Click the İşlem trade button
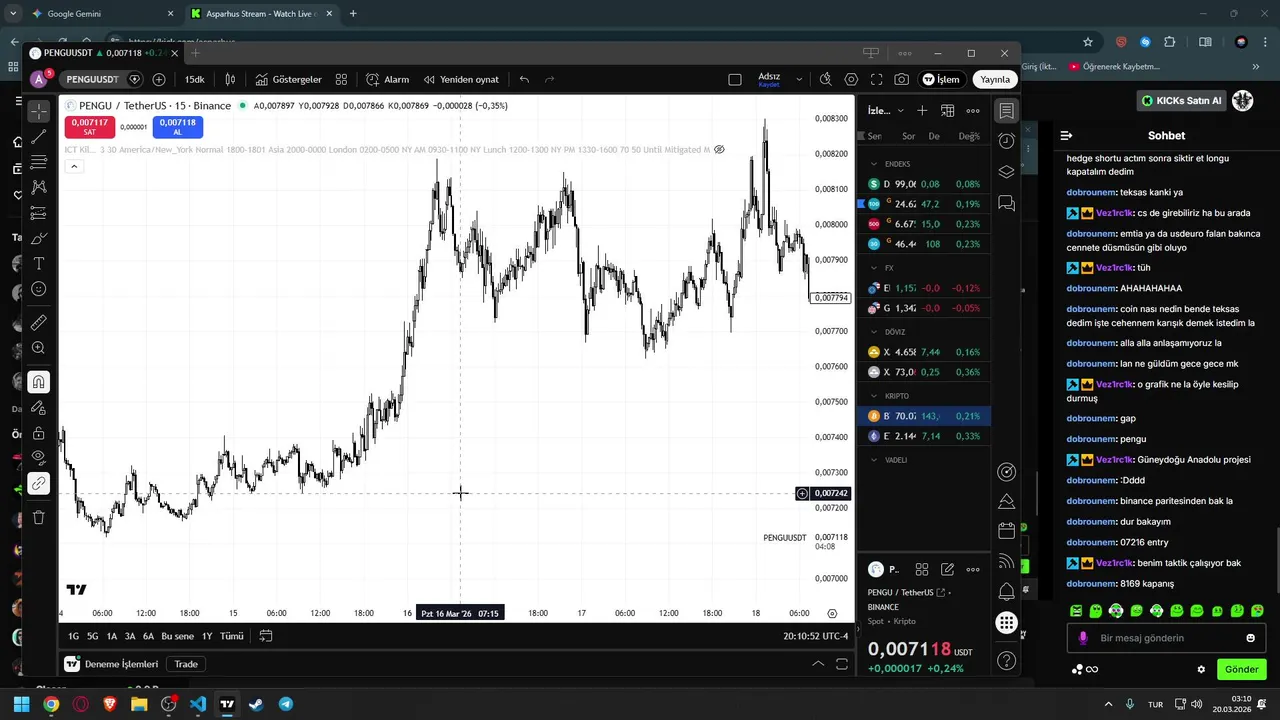The height and width of the screenshot is (720, 1280). point(941,79)
